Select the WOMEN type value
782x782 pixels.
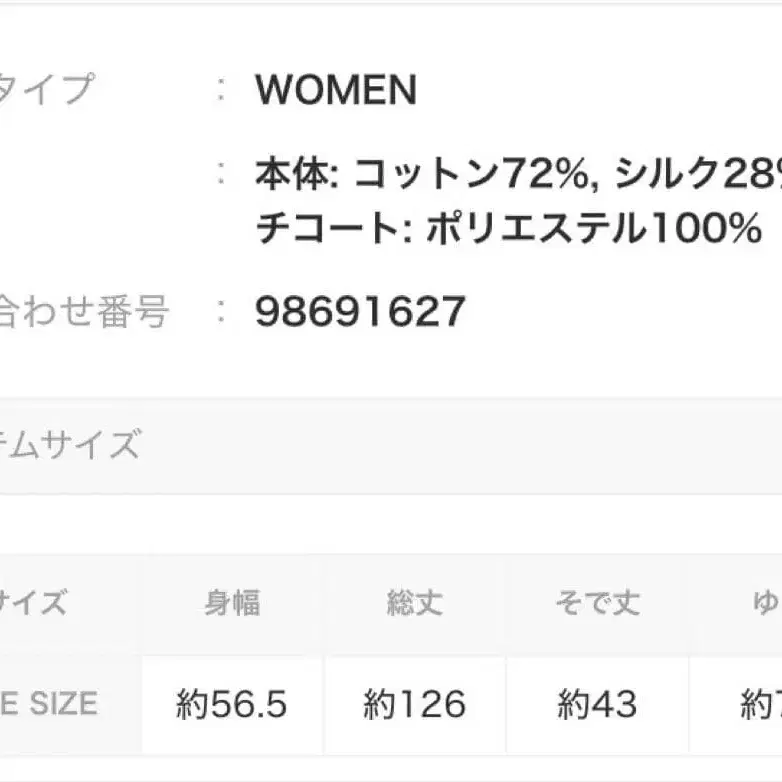coord(336,91)
